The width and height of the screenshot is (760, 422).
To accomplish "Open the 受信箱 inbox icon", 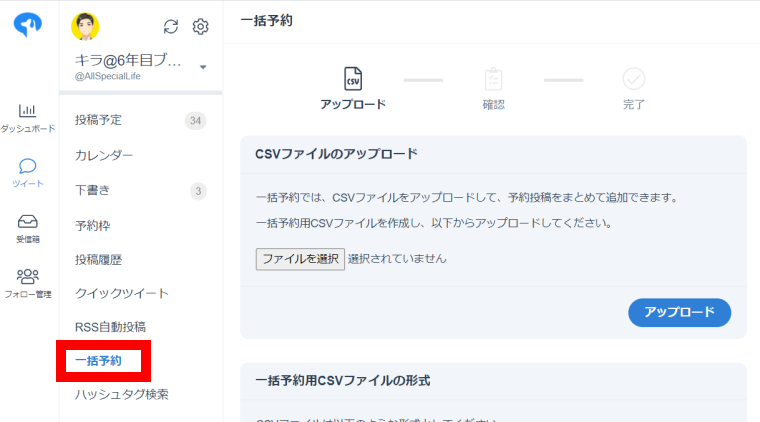I will pos(28,222).
